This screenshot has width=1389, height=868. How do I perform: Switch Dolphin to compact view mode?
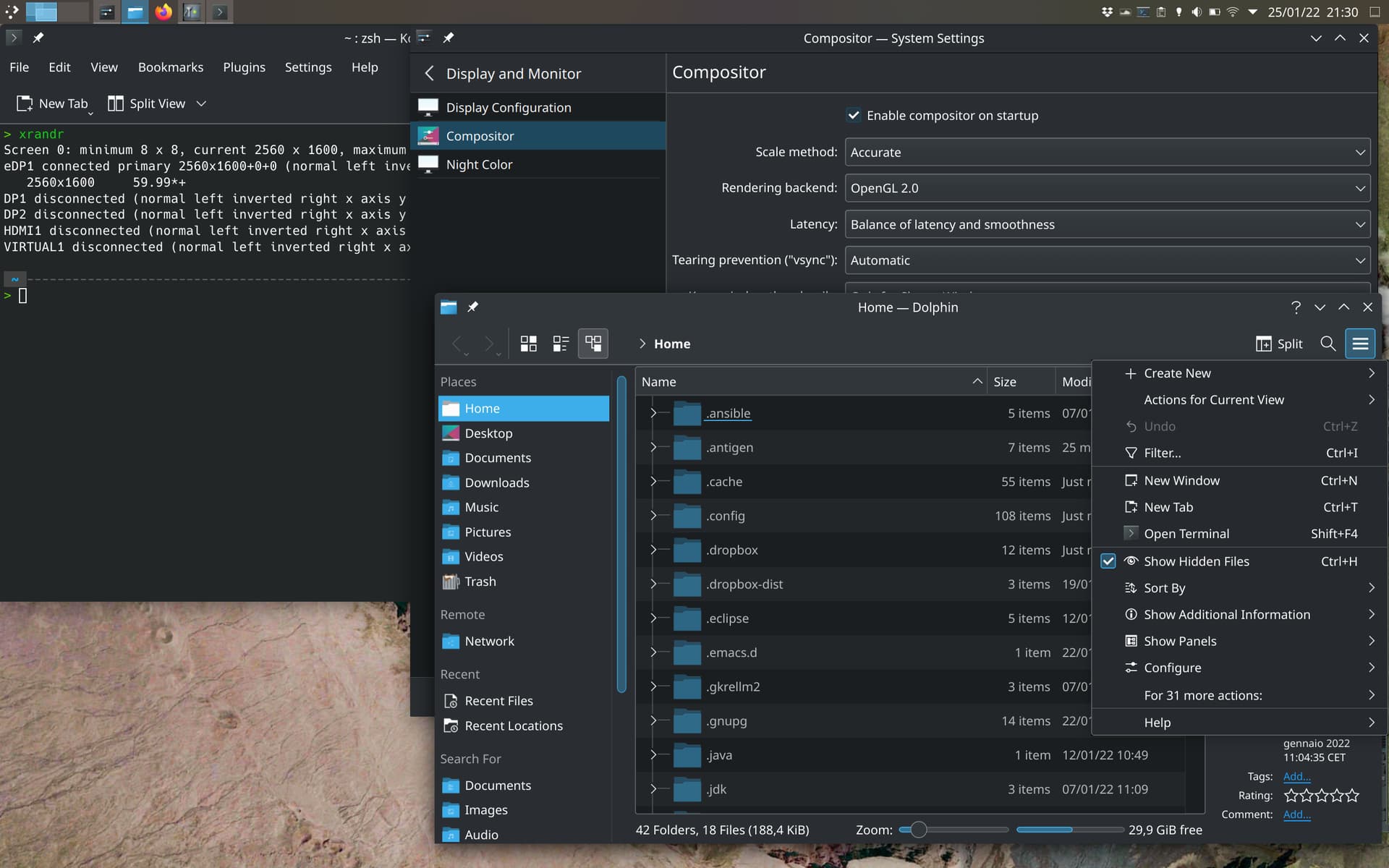(x=561, y=344)
